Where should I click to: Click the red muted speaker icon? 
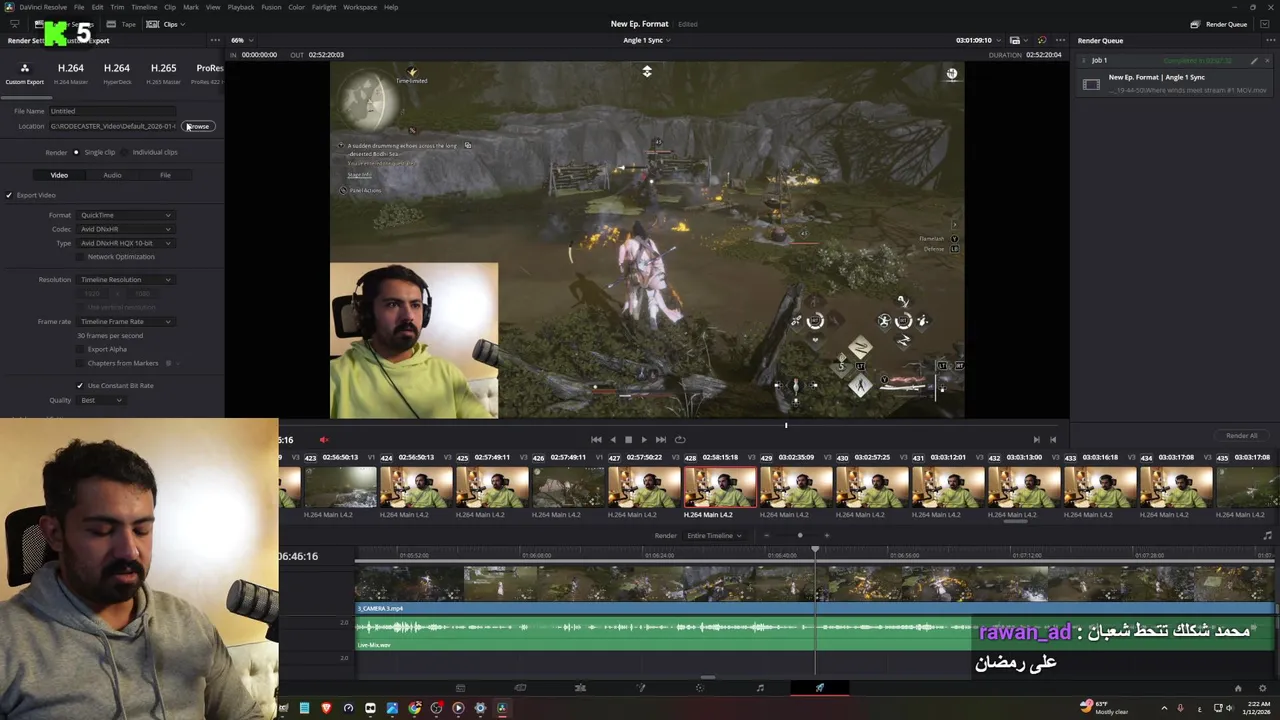[323, 440]
